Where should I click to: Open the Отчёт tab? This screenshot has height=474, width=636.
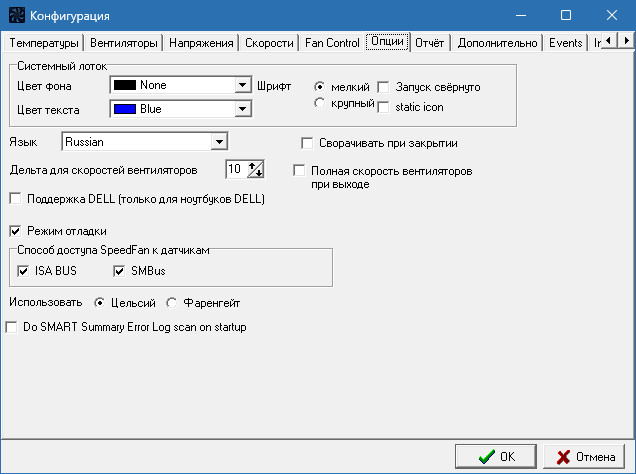pyautogui.click(x=430, y=43)
